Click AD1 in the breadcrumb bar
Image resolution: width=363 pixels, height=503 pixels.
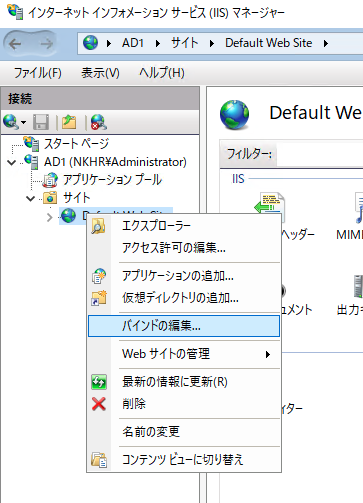[133, 43]
